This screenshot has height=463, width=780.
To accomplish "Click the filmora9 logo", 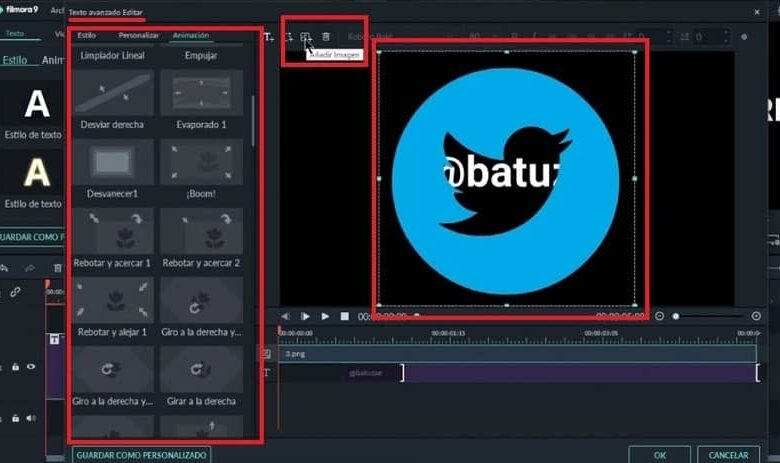I will pyautogui.click(x=20, y=9).
